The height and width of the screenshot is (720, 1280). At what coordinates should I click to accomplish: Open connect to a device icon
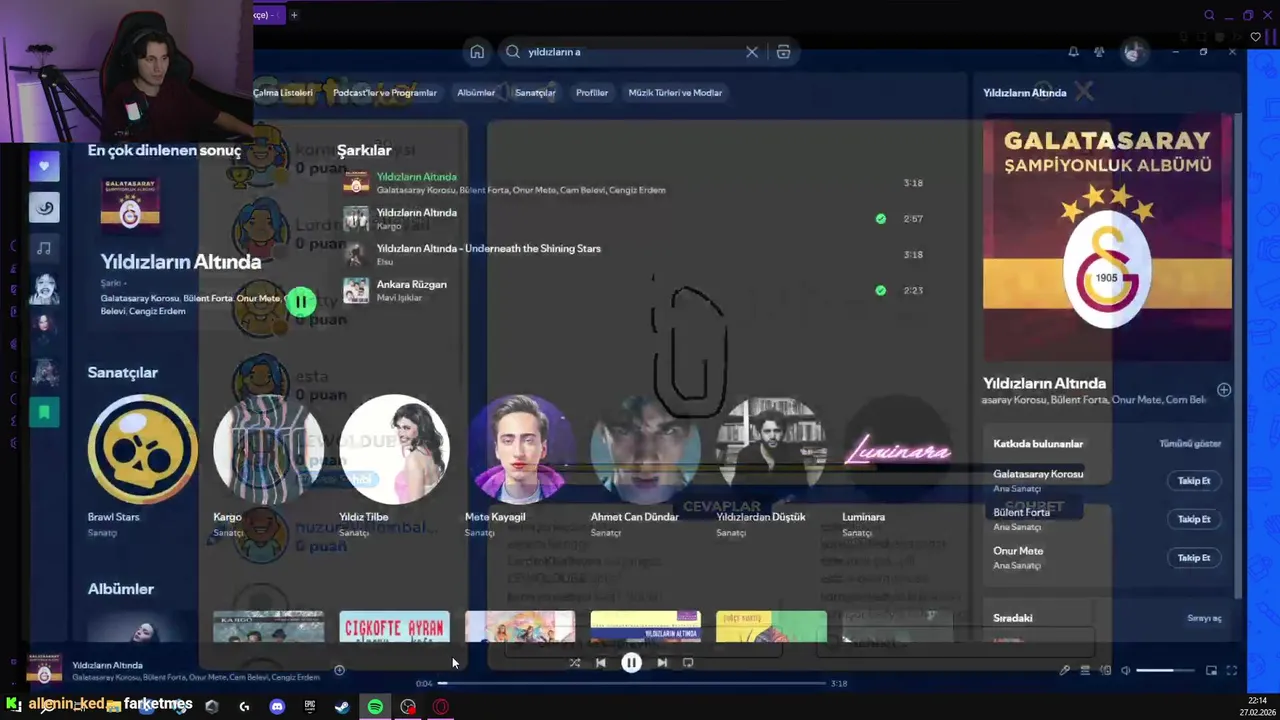pos(1105,670)
